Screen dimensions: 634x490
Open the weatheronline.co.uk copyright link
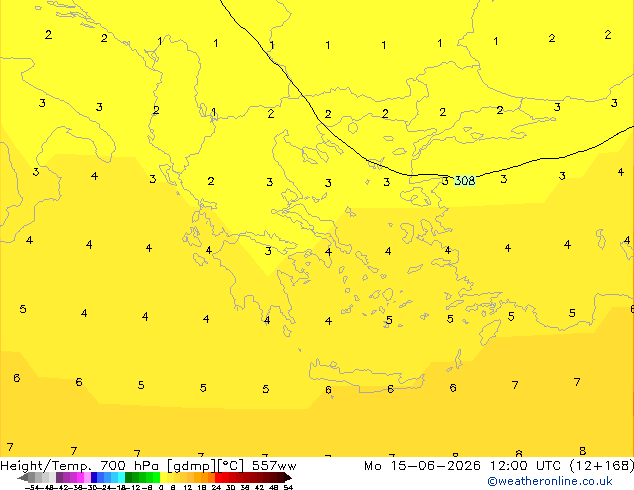[550, 481]
